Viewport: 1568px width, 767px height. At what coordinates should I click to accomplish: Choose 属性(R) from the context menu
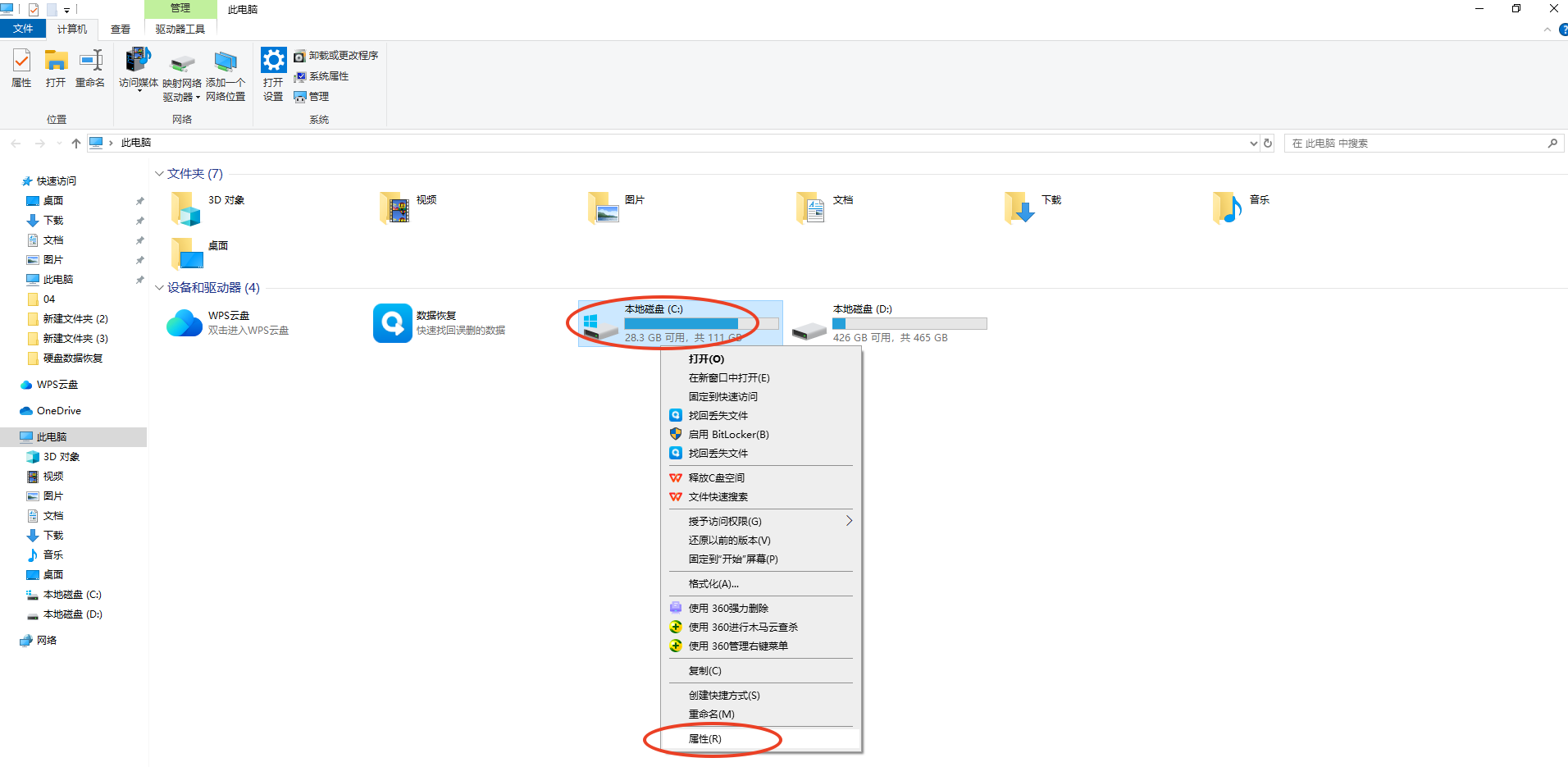pos(705,739)
